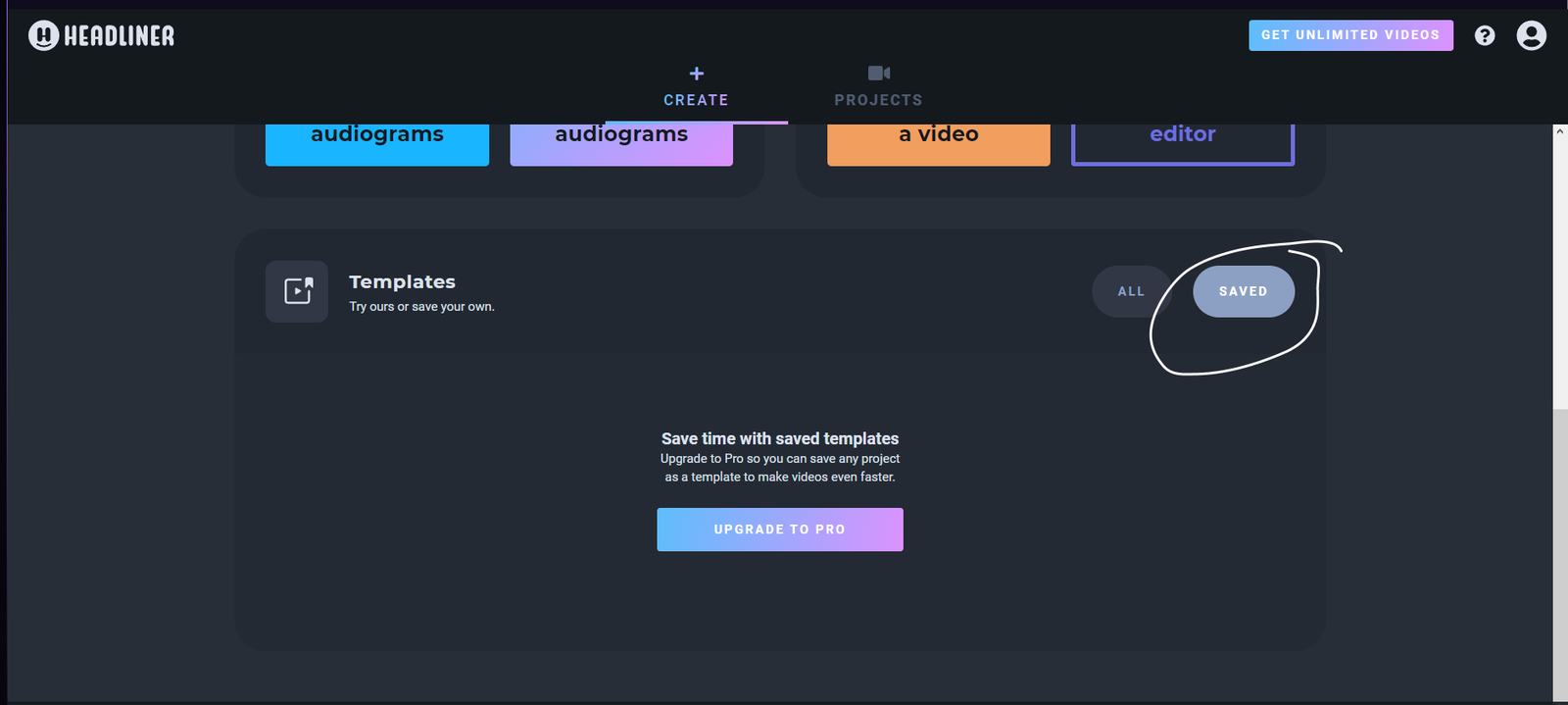Screen dimensions: 1568x705
Task: Click the plus icon above Create
Action: pyautogui.click(x=696, y=74)
